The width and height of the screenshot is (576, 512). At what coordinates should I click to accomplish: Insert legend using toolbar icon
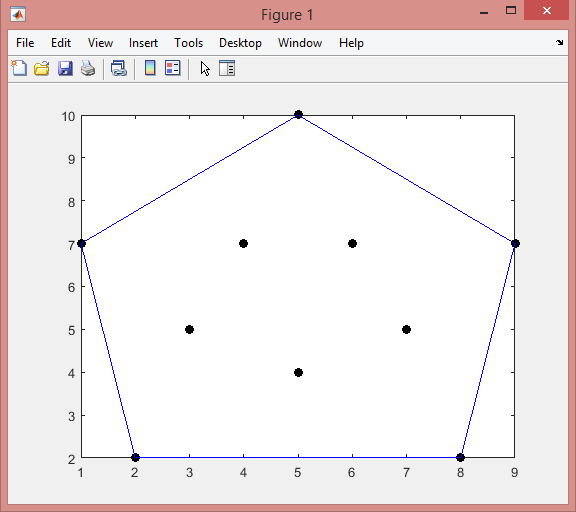pyautogui.click(x=173, y=68)
